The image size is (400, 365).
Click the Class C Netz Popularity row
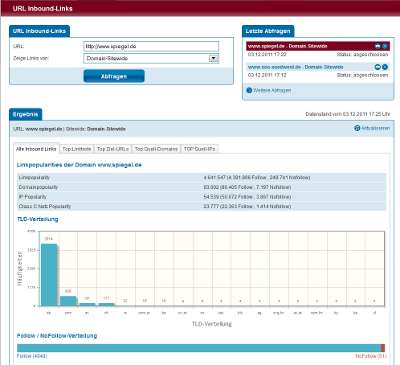pos(201,206)
